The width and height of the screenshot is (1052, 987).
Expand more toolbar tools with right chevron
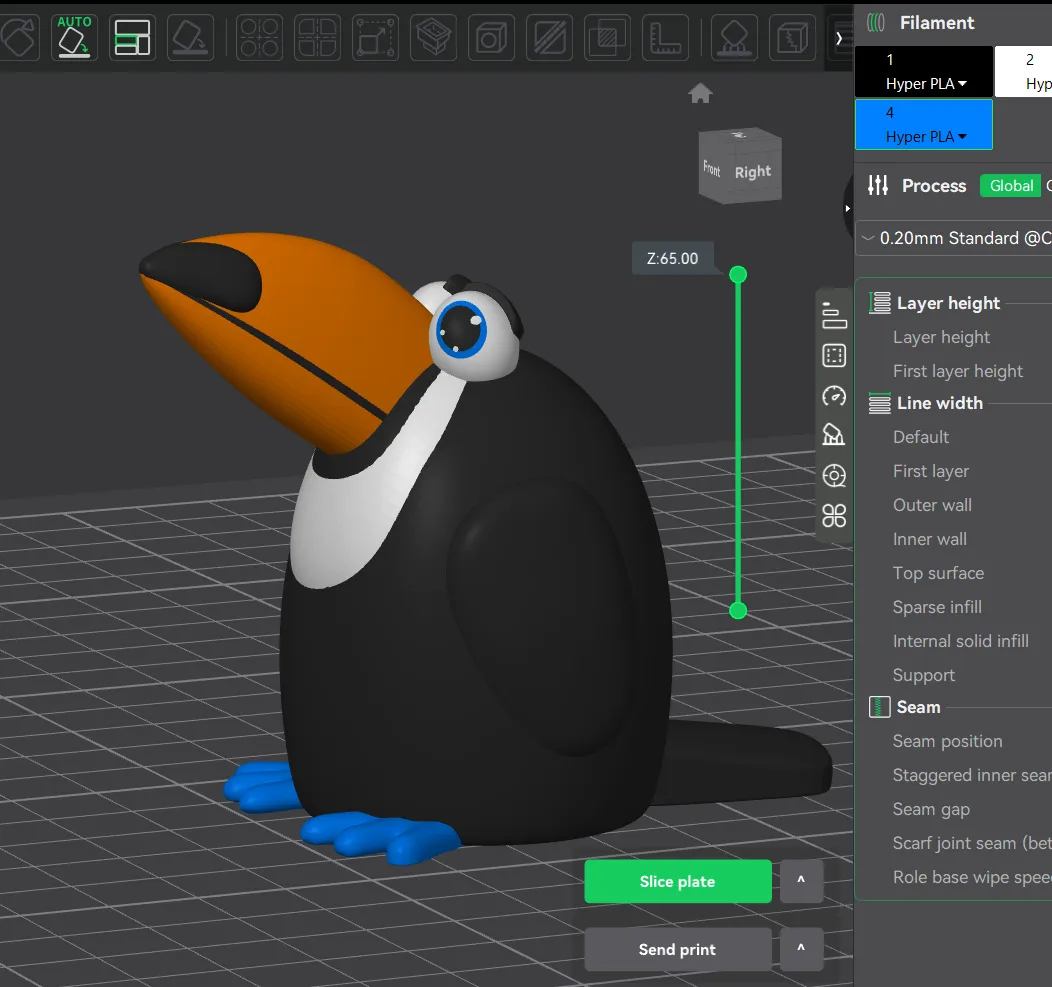(839, 38)
